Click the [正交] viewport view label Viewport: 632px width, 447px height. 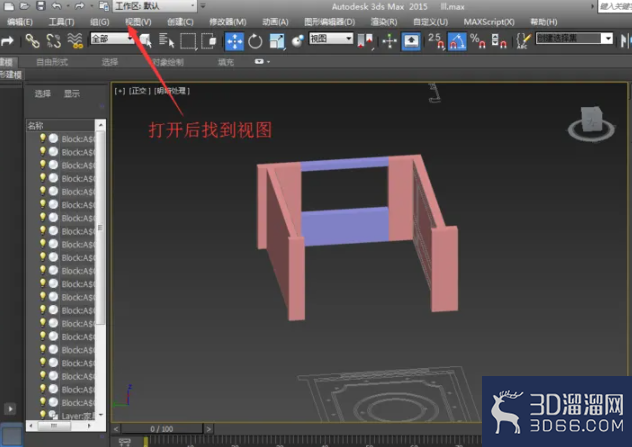coord(139,91)
